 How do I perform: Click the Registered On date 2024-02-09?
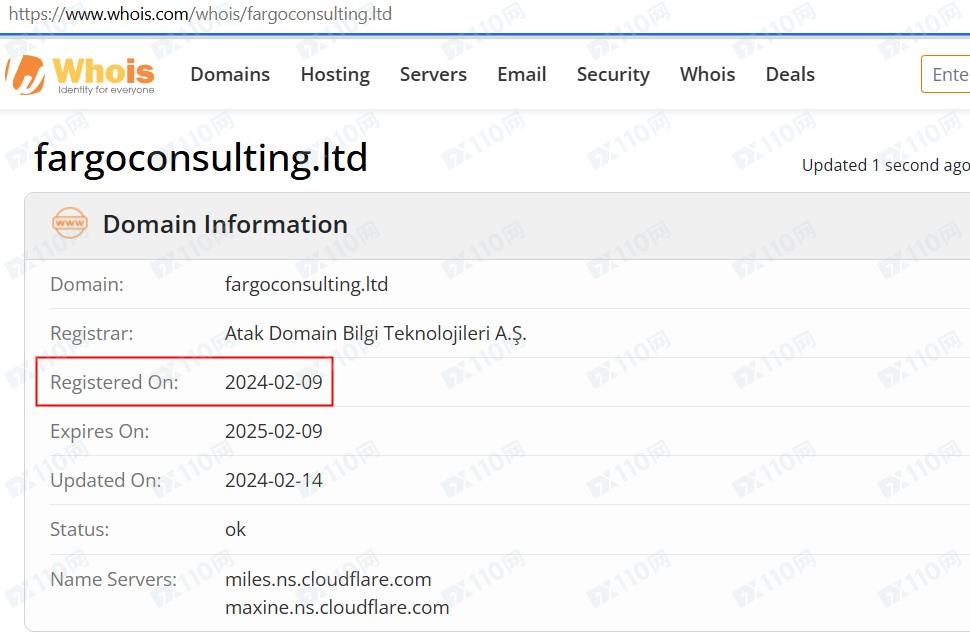(x=274, y=382)
